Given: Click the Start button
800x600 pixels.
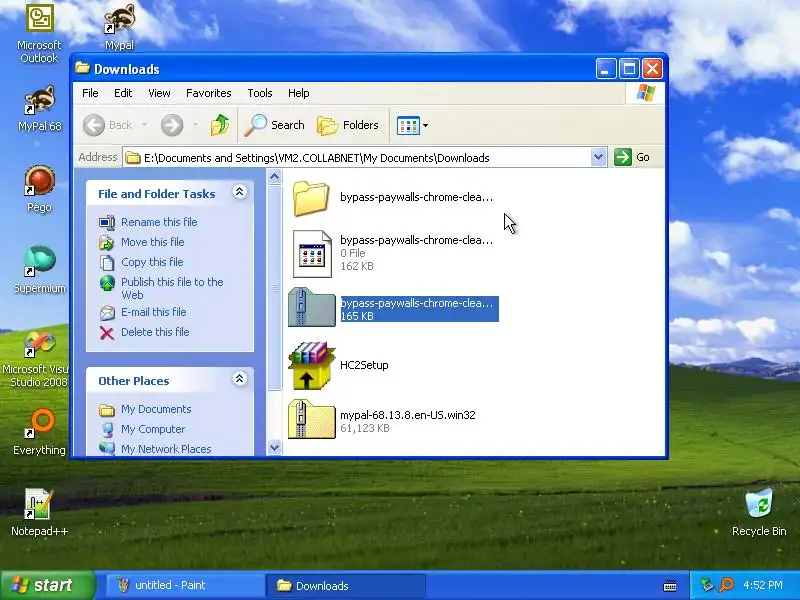Looking at the screenshot, I should coord(48,585).
